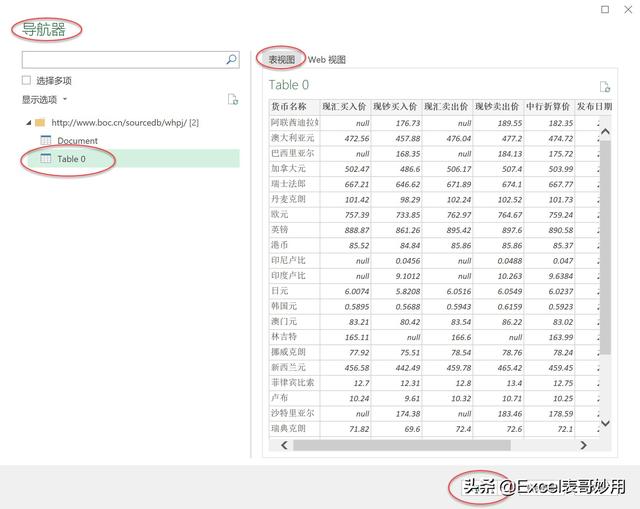
Task: Click value 9.1012 in 印度卢比 row
Action: click(408, 276)
